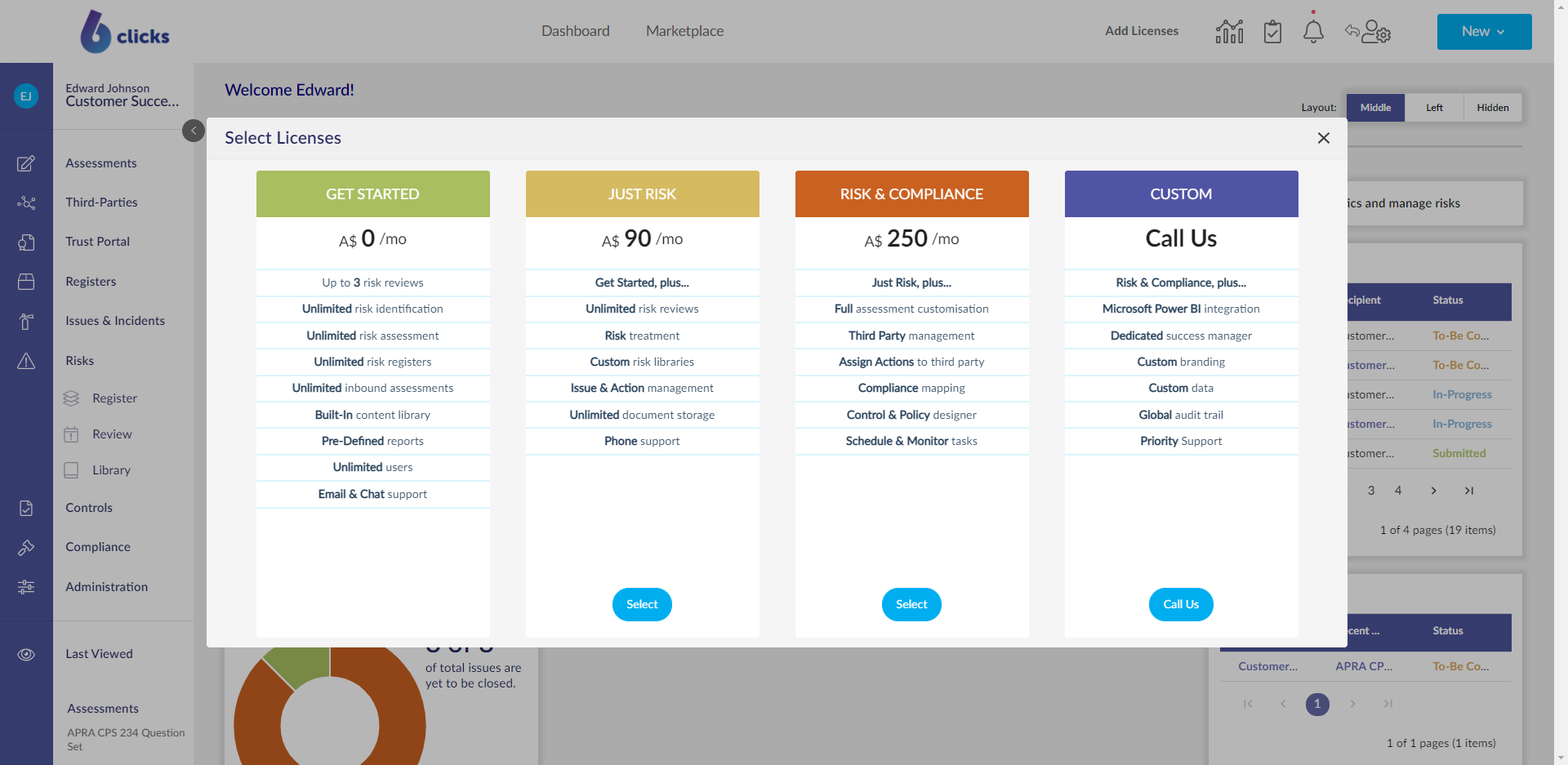The height and width of the screenshot is (765, 1568).
Task: Click the Last Viewed eye icon
Action: click(x=26, y=654)
